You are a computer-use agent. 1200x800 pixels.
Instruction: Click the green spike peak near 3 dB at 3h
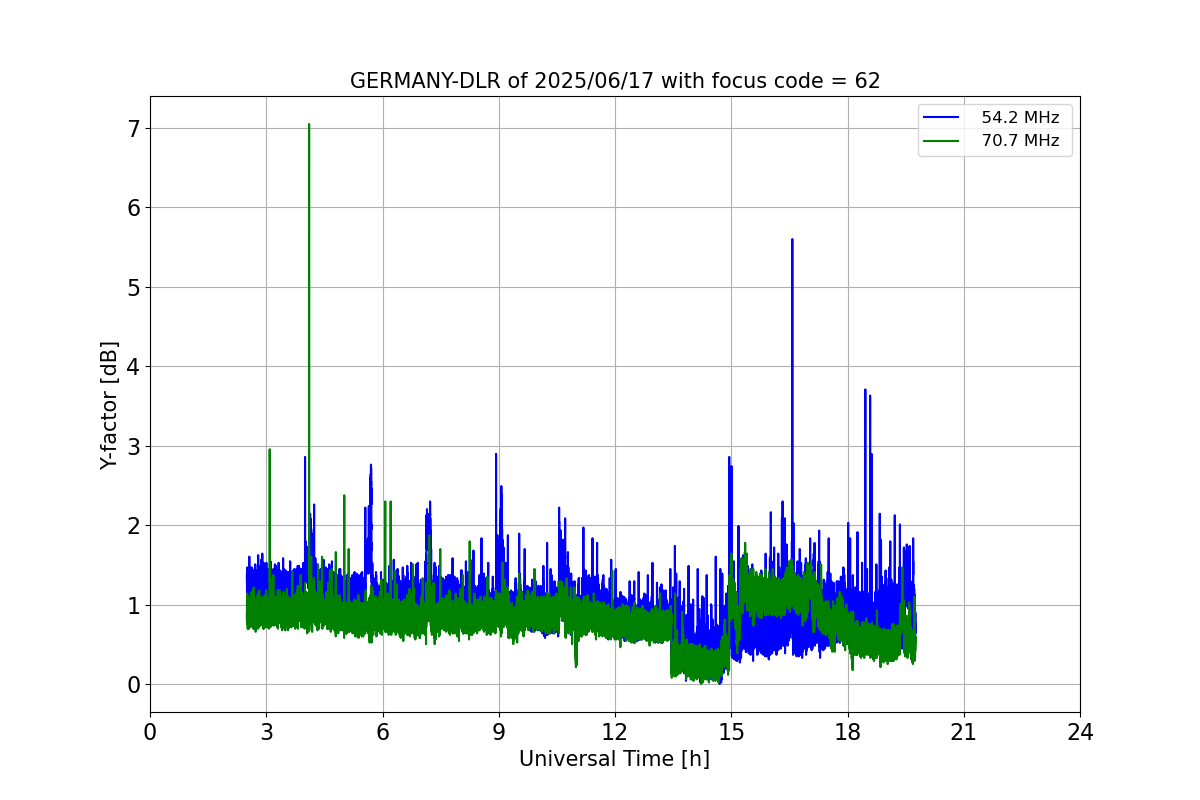(x=269, y=450)
